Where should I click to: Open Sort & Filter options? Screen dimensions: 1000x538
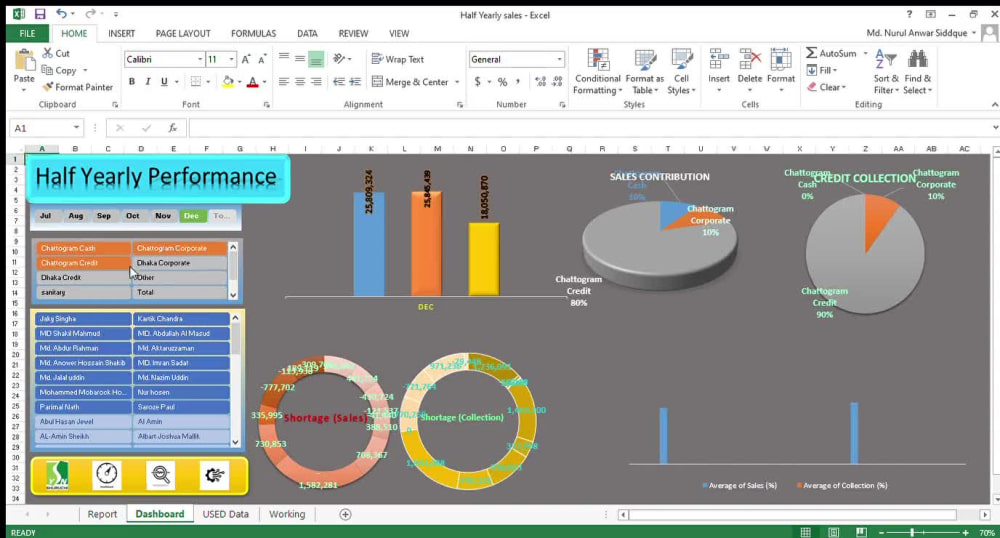pos(886,72)
